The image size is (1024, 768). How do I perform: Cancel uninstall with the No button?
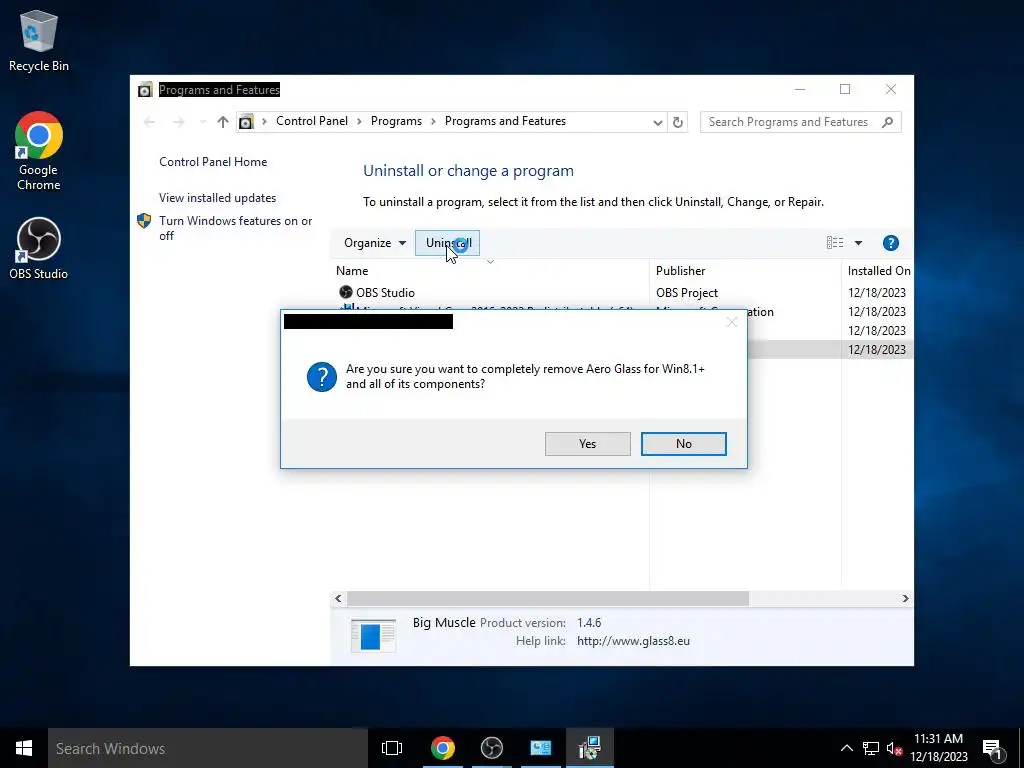coord(683,443)
